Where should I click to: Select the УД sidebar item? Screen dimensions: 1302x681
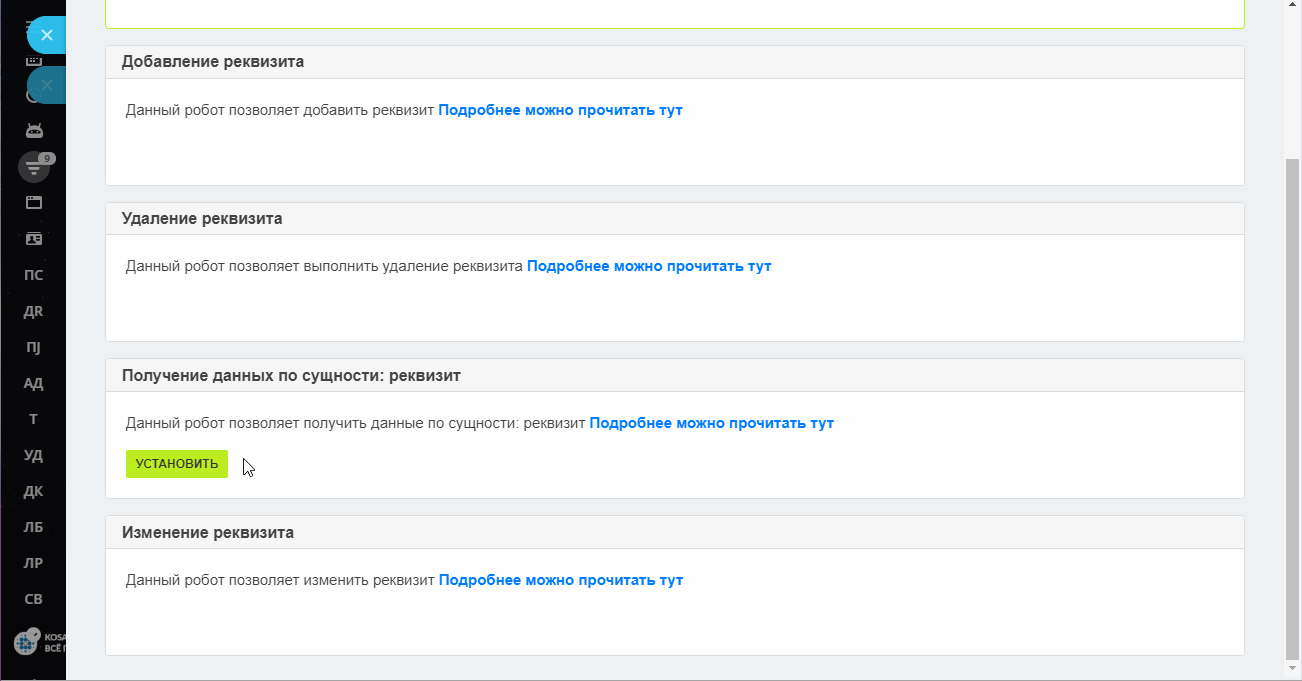[33, 455]
